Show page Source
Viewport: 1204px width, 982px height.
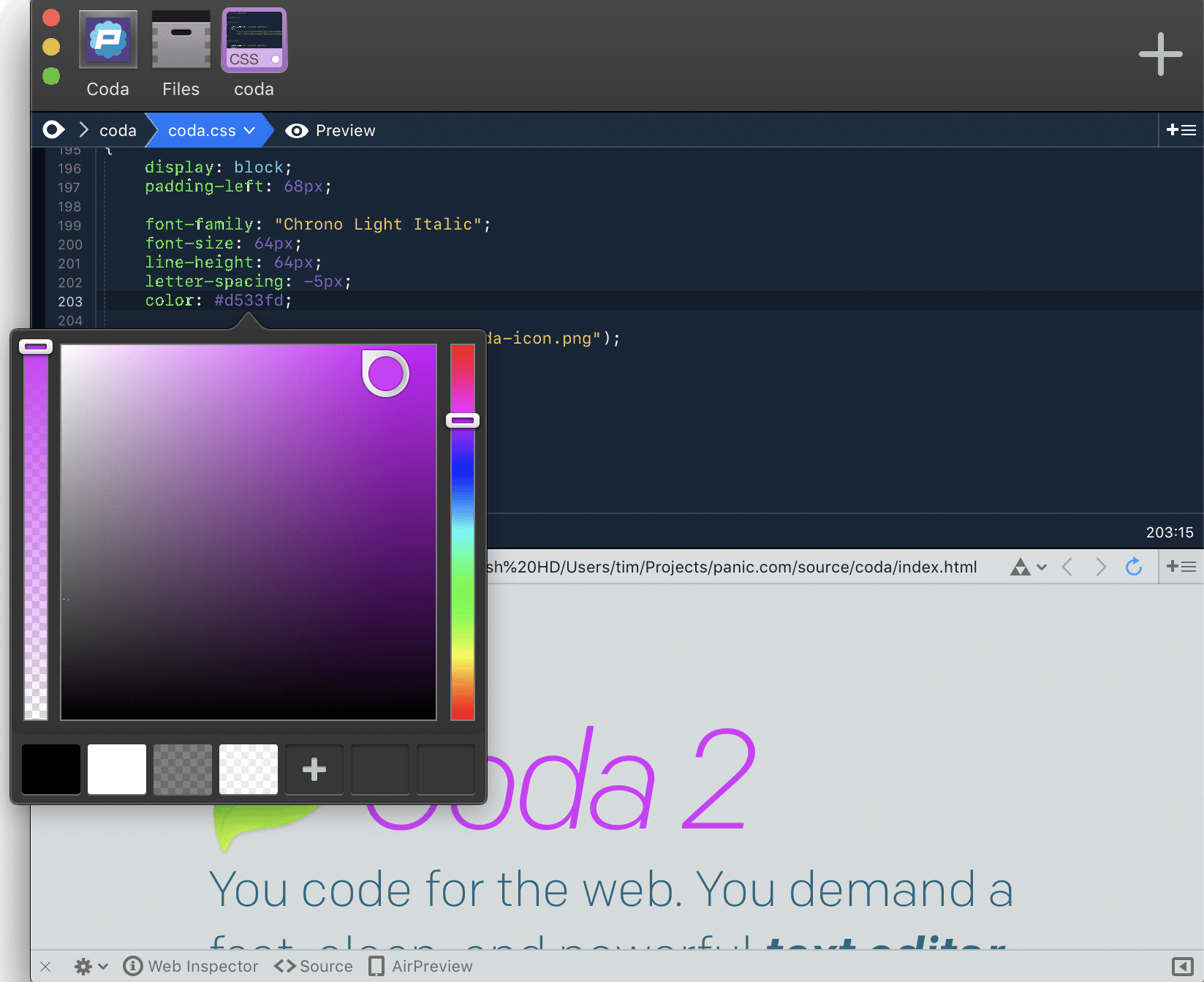click(x=314, y=967)
